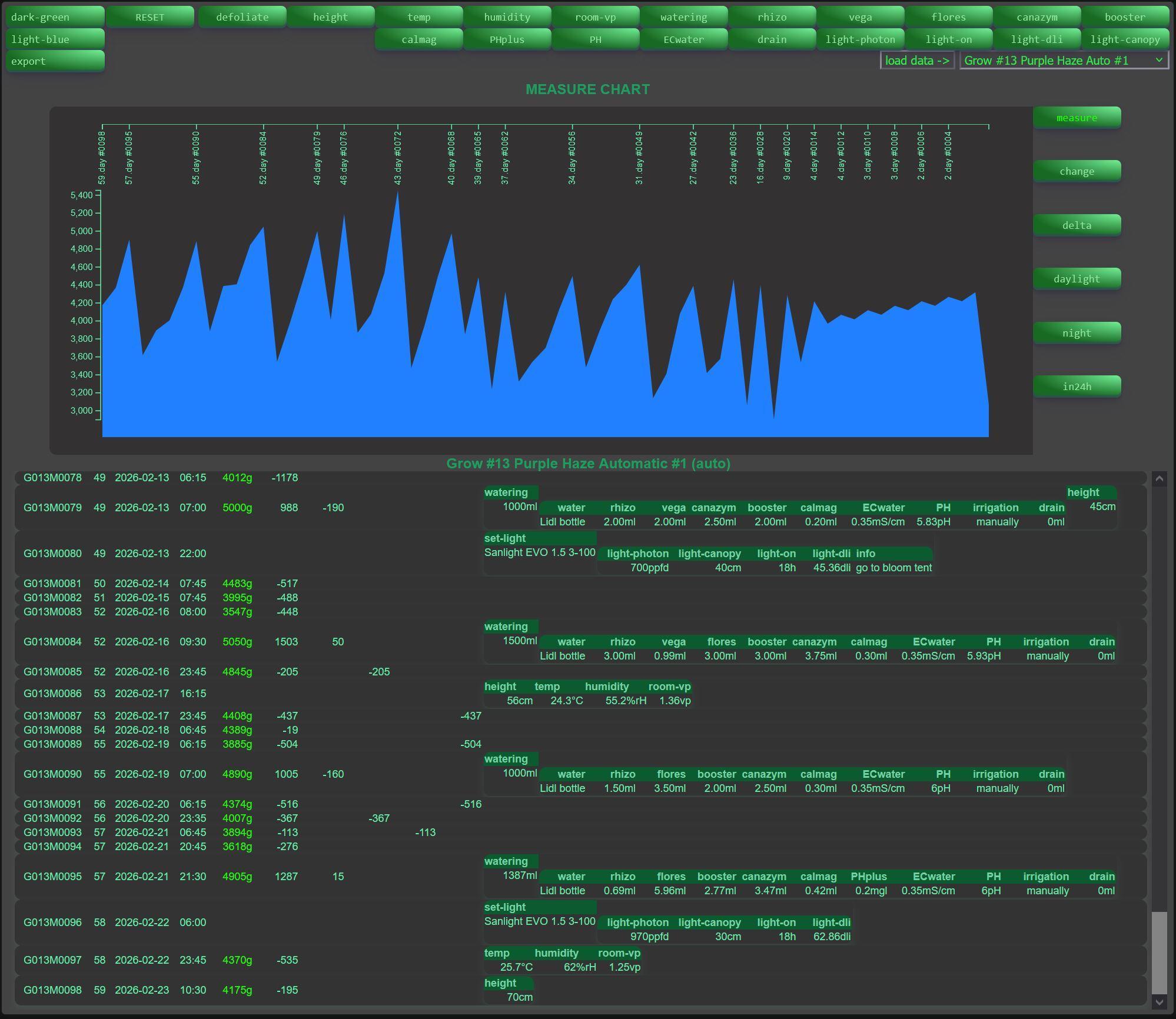
Task: Toggle the light-canopy filter button
Action: click(x=1125, y=39)
